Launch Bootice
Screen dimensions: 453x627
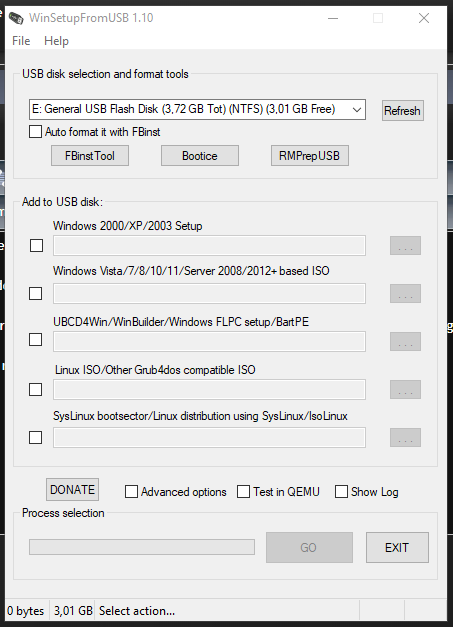pos(200,156)
